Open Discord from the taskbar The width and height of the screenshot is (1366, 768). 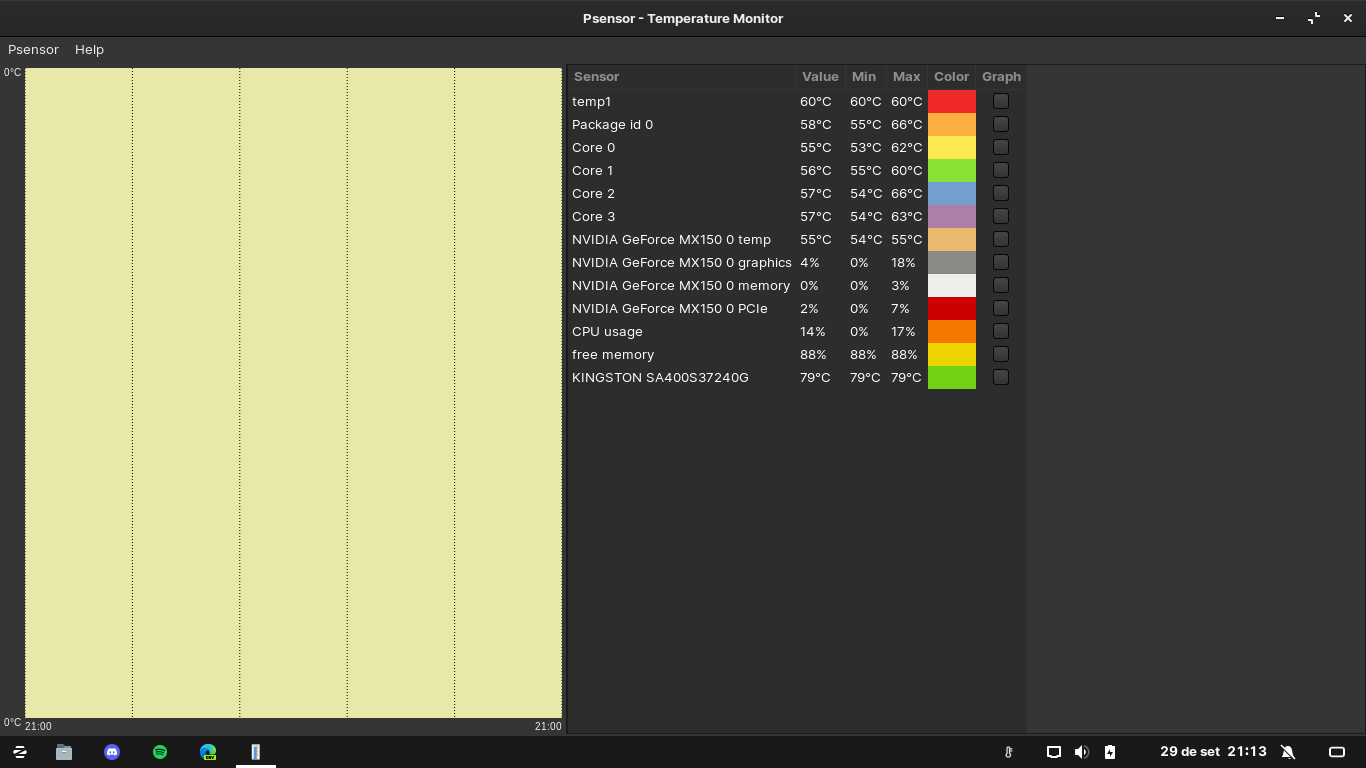[112, 752]
